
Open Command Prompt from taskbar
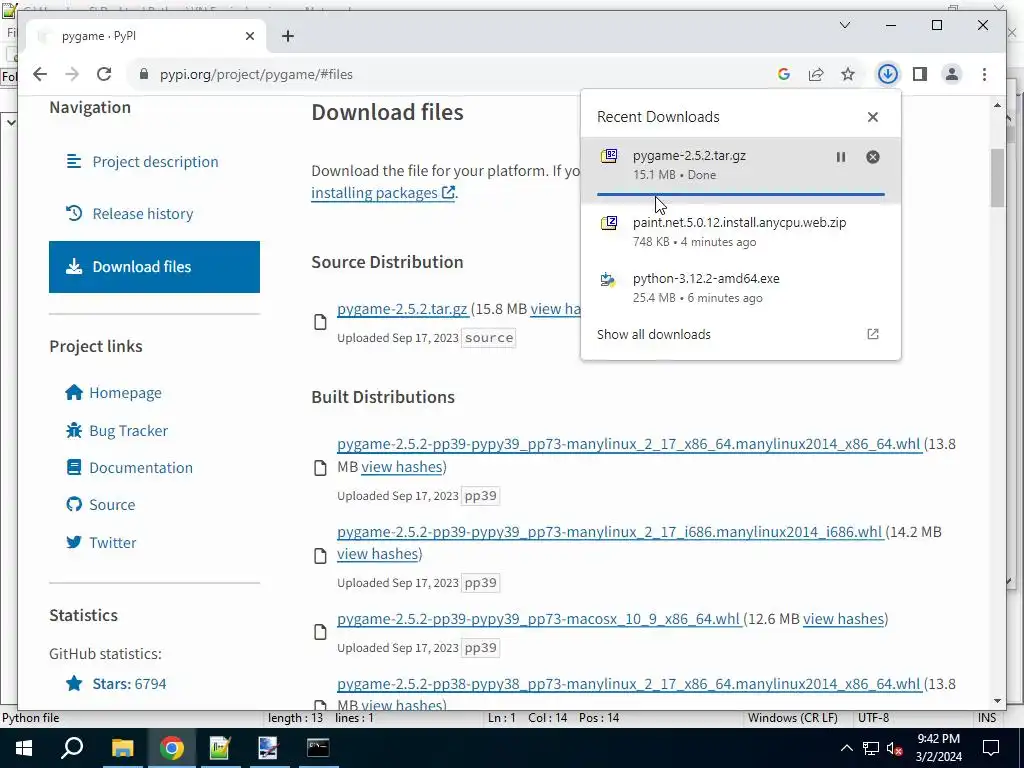(318, 748)
